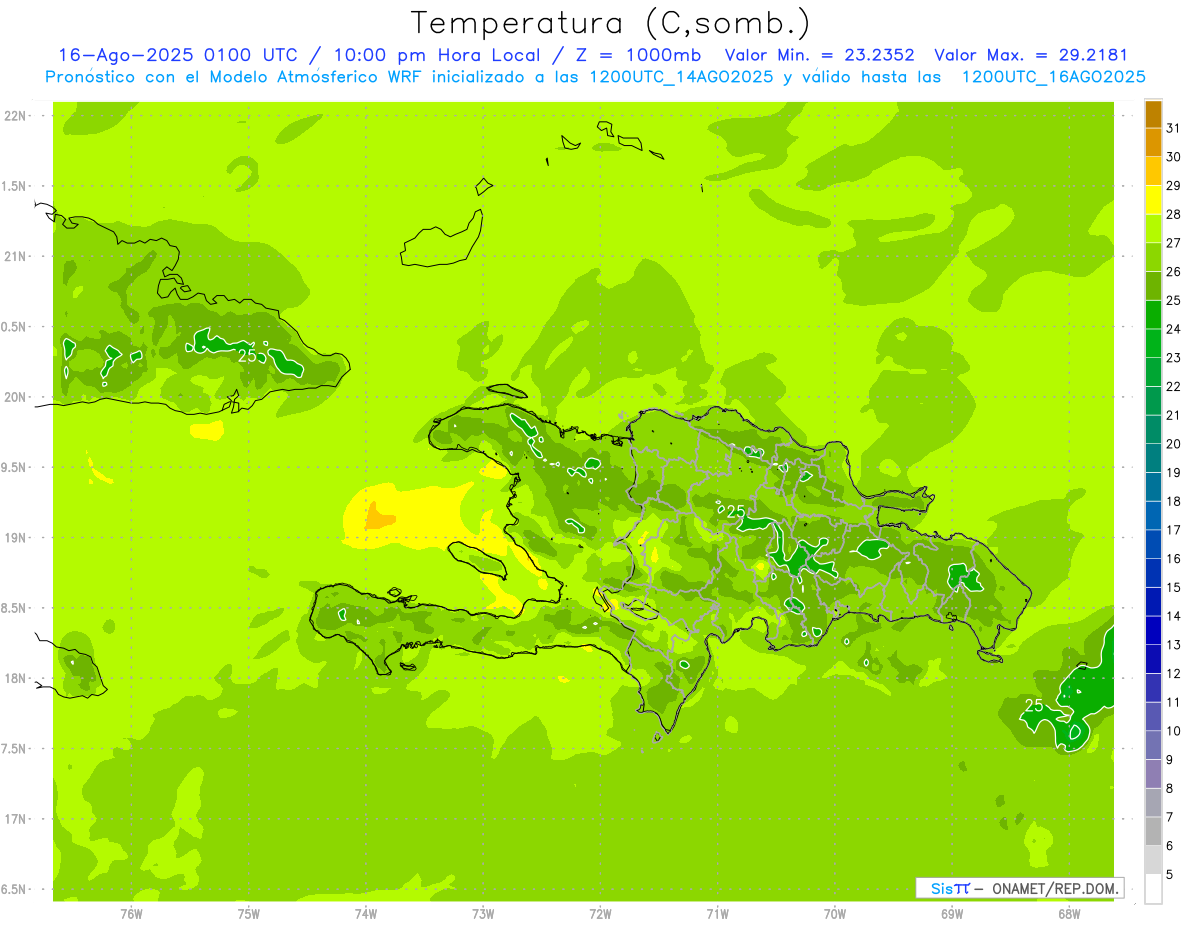This screenshot has height=927, width=1200.
Task: Click the 'Valor Min. = 23.2352' value
Action: (x=819, y=55)
